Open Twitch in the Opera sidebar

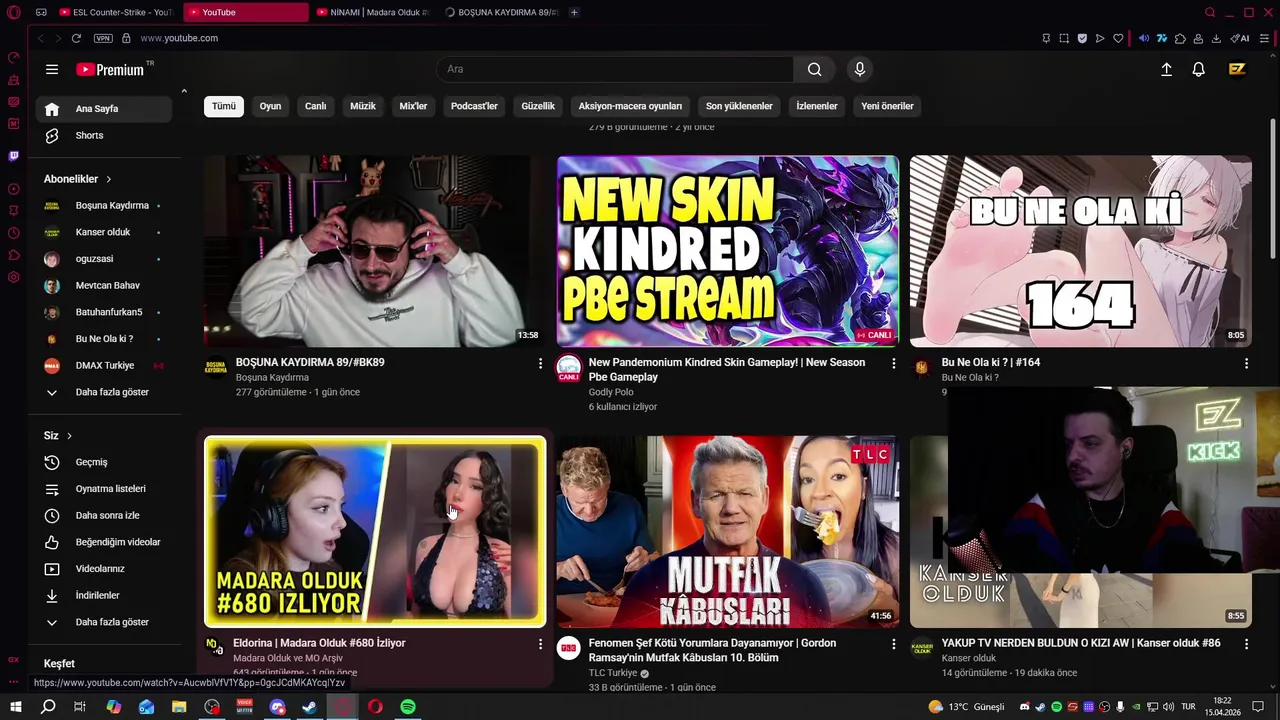click(x=14, y=156)
